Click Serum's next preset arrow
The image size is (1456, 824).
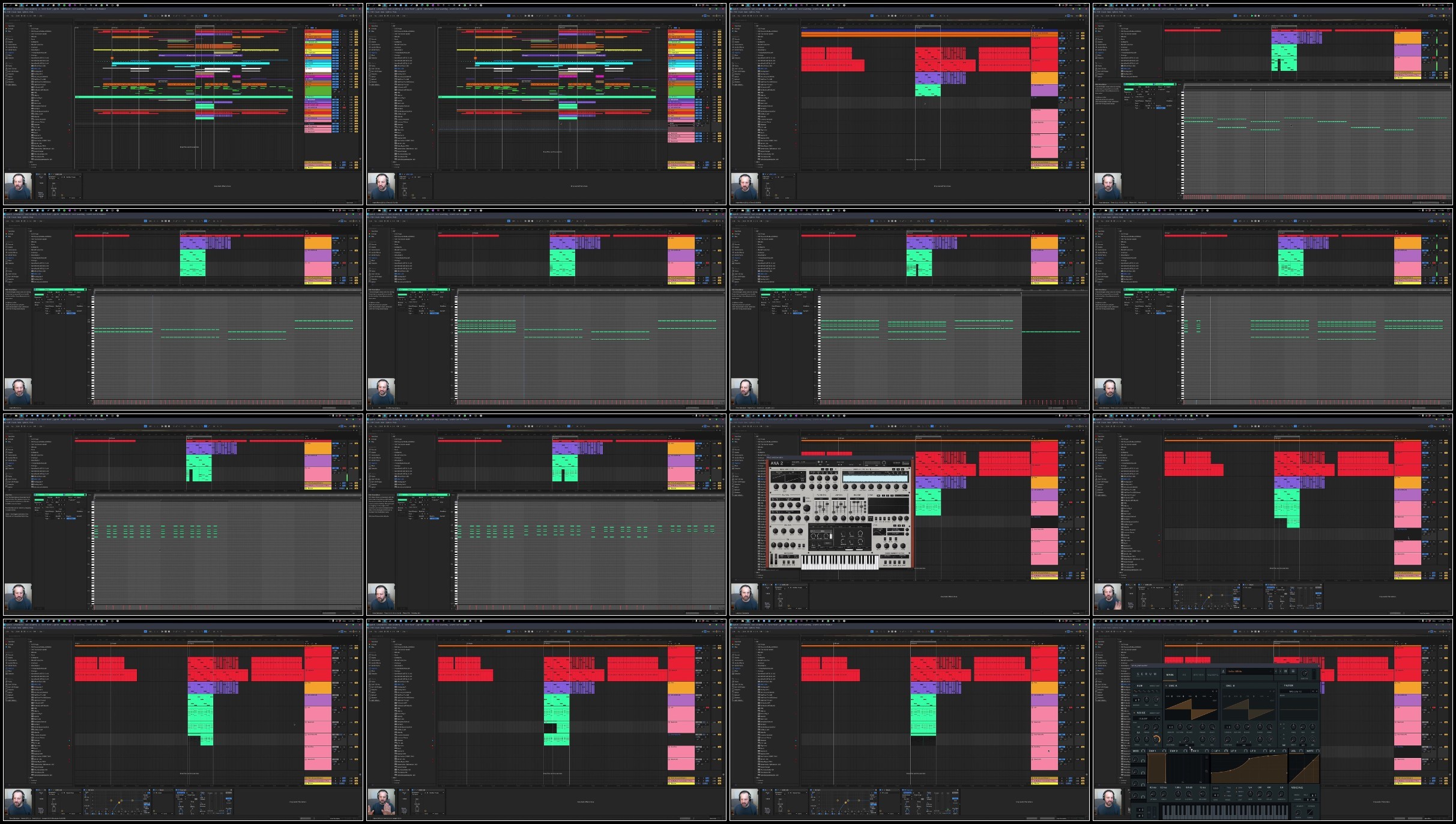click(x=1280, y=671)
